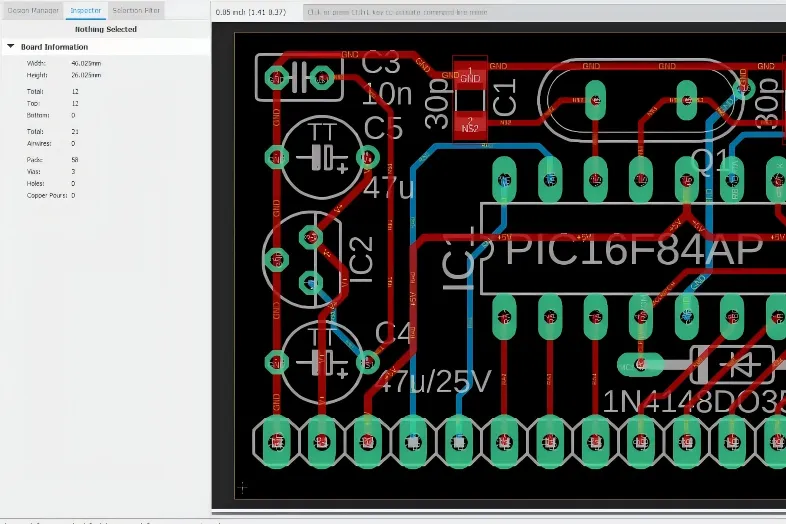Click into the command line input field
The height and width of the screenshot is (524, 786).
click(x=544, y=12)
